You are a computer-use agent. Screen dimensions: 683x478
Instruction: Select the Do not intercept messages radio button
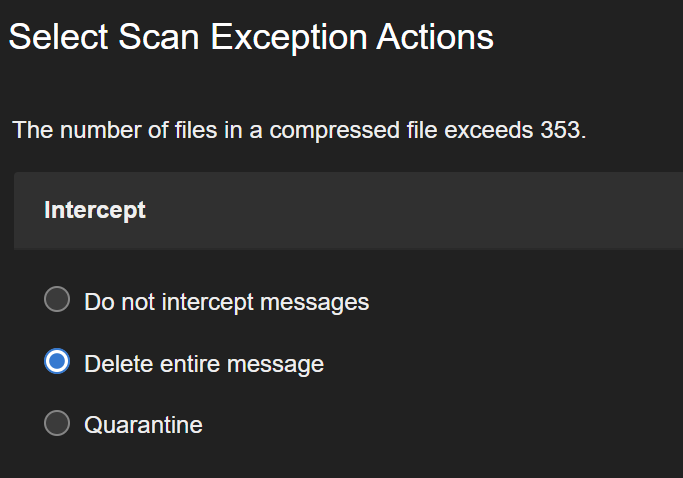coord(58,300)
